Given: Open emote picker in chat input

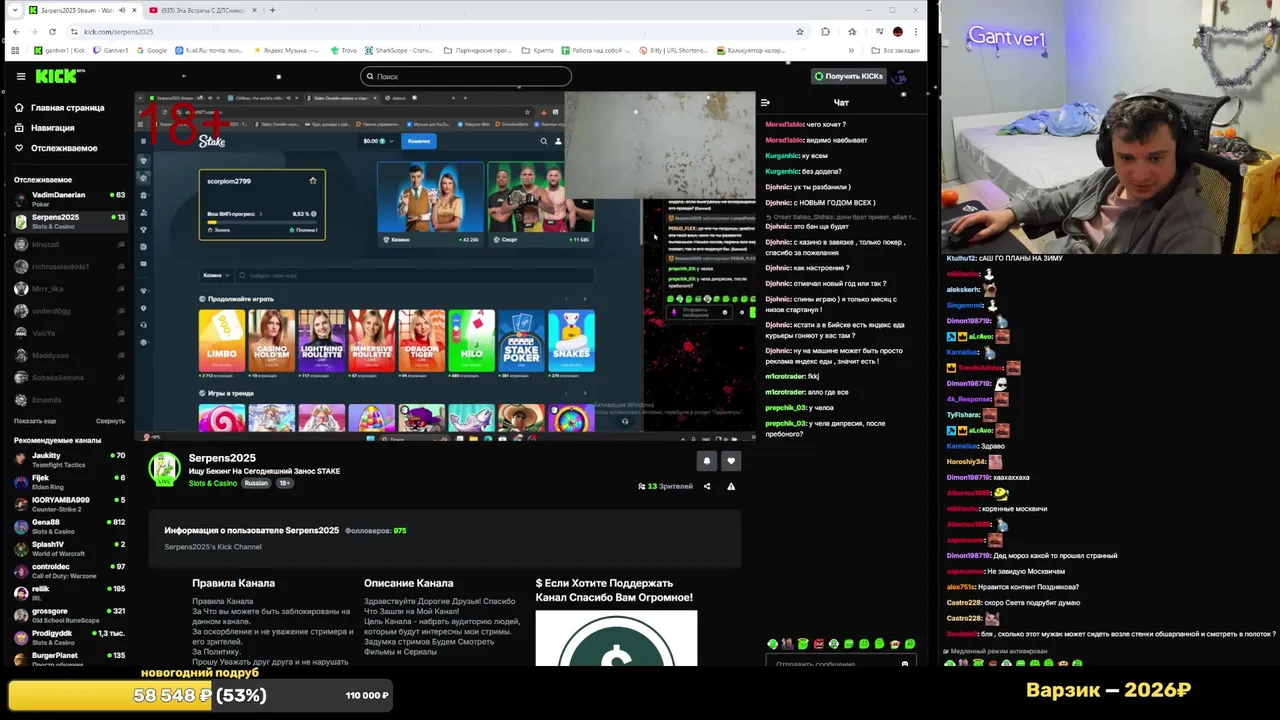Looking at the screenshot, I should tap(904, 664).
